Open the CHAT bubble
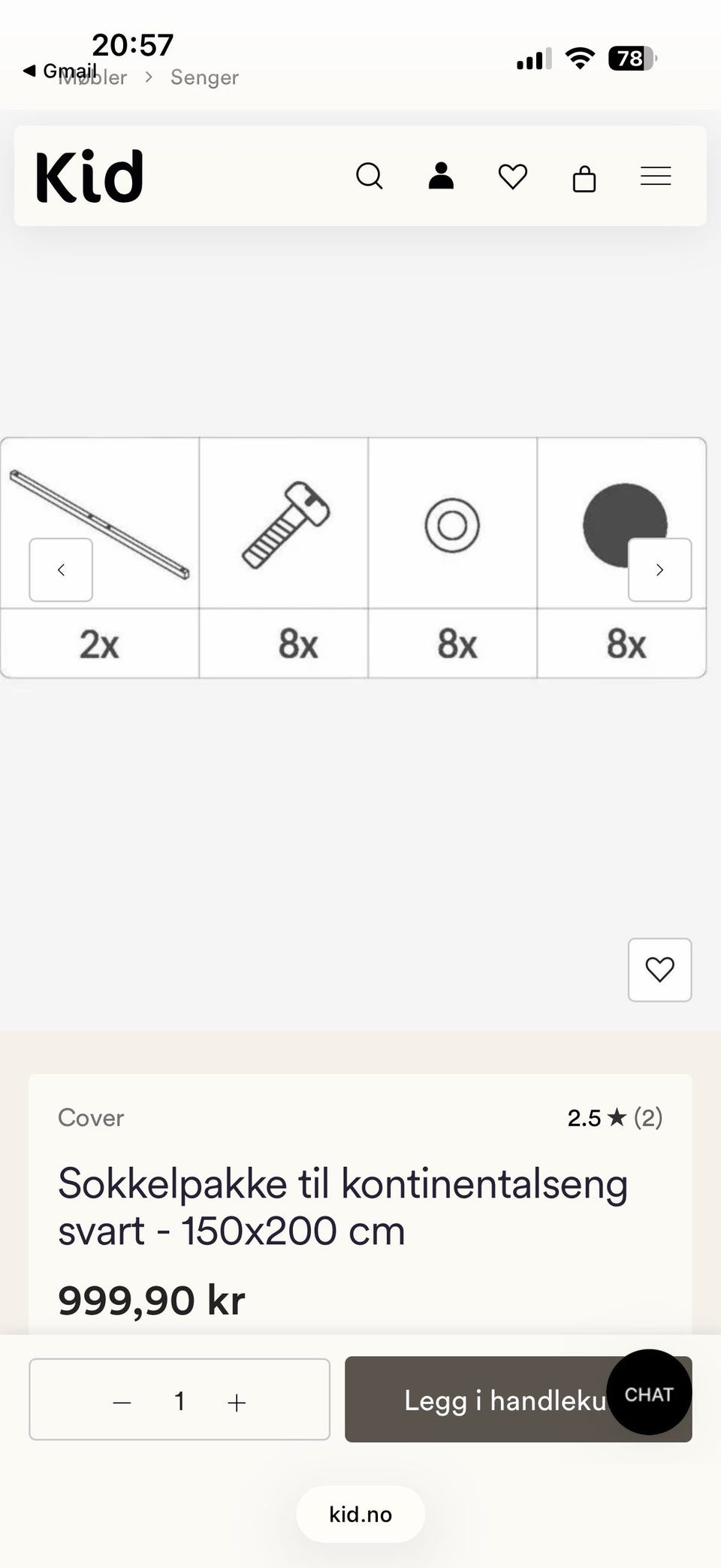The height and width of the screenshot is (1568, 721). 649,1394
